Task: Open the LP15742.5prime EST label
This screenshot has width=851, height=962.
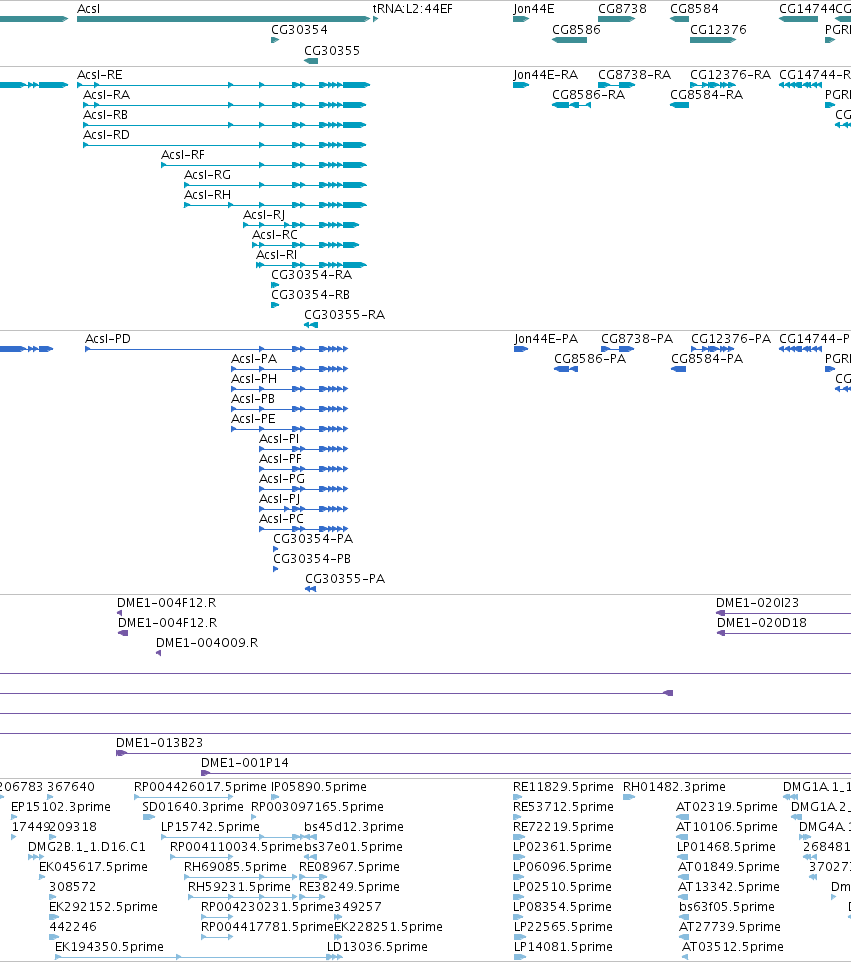Action: (x=210, y=826)
